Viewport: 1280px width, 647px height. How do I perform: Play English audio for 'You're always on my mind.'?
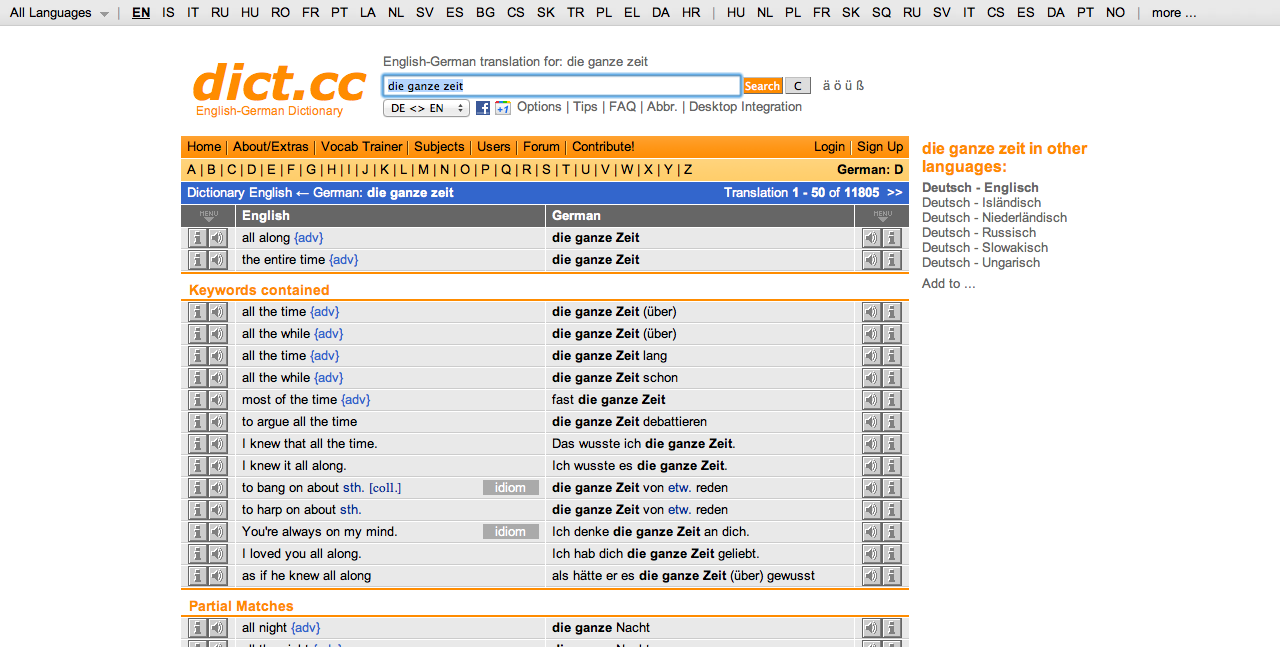coord(217,532)
